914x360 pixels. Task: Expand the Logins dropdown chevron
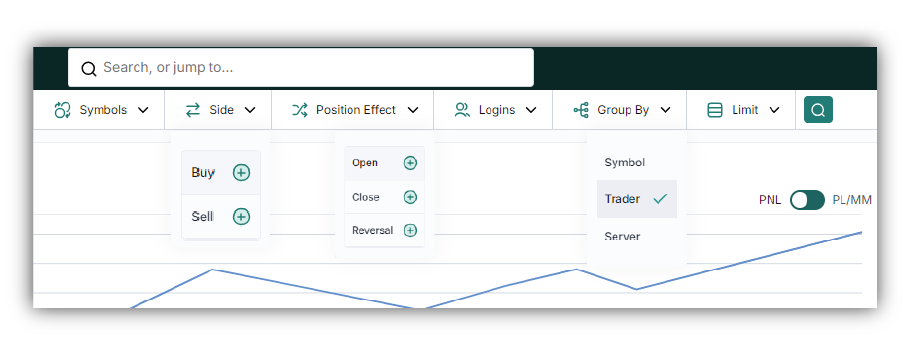point(531,110)
